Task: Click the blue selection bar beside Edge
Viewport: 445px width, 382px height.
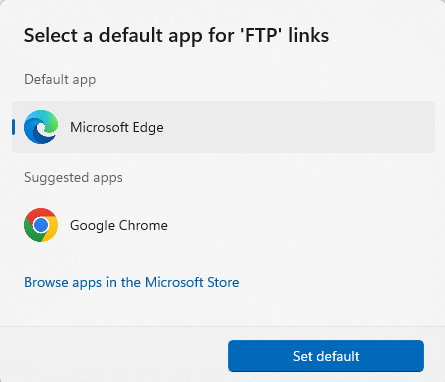Action: point(13,127)
